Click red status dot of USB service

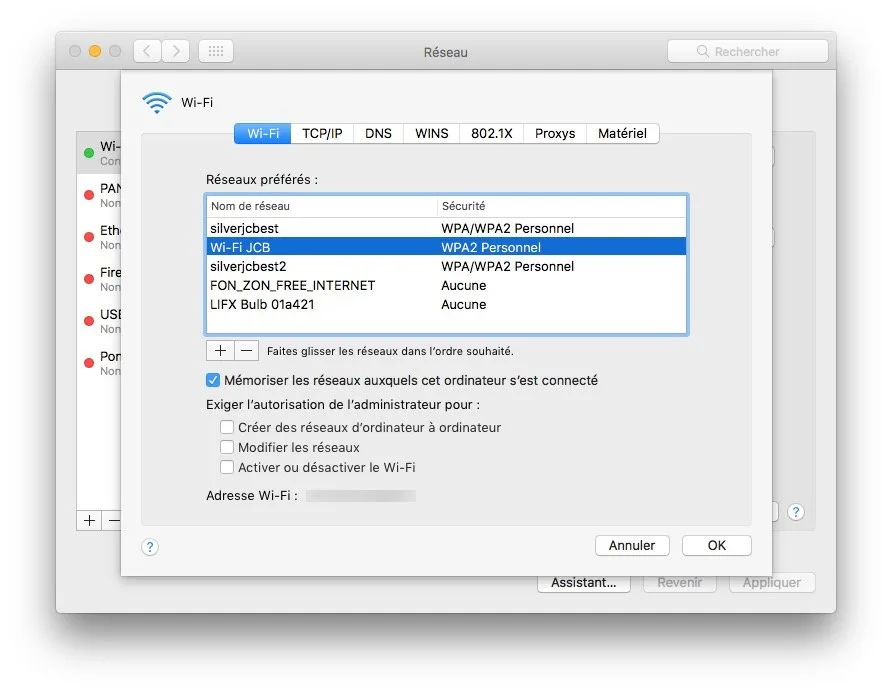pos(89,321)
